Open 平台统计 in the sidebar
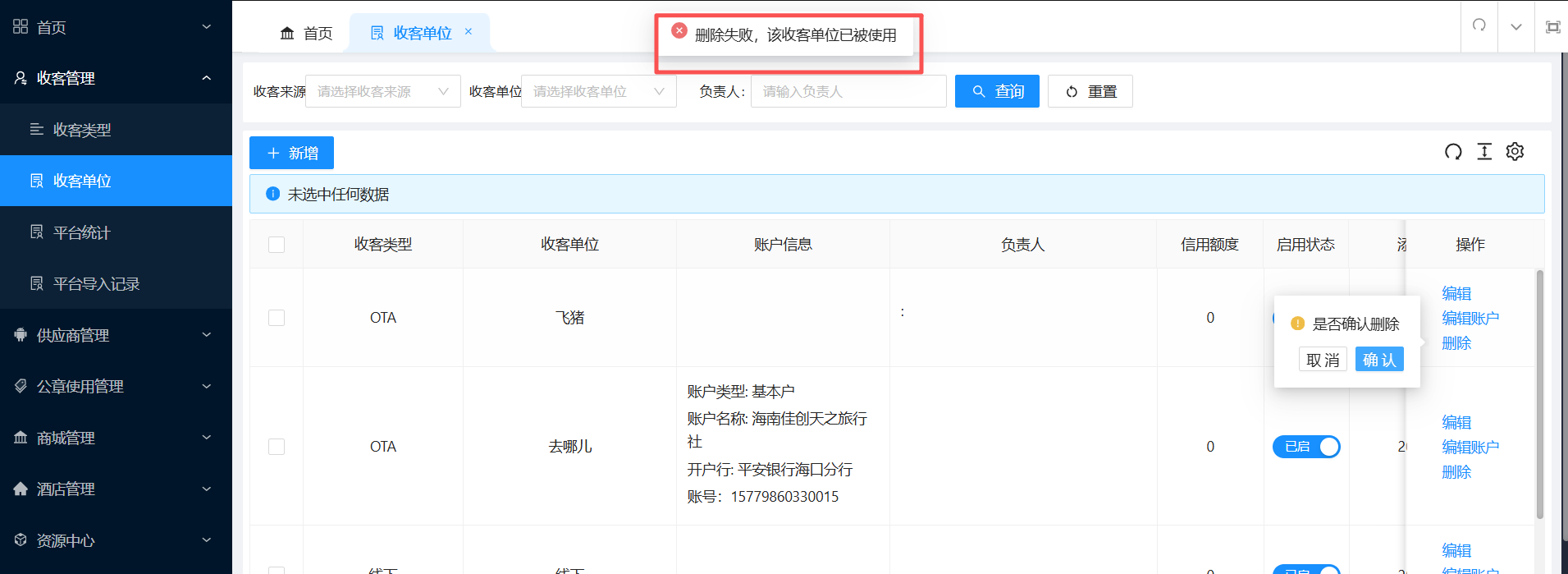 pyautogui.click(x=82, y=232)
